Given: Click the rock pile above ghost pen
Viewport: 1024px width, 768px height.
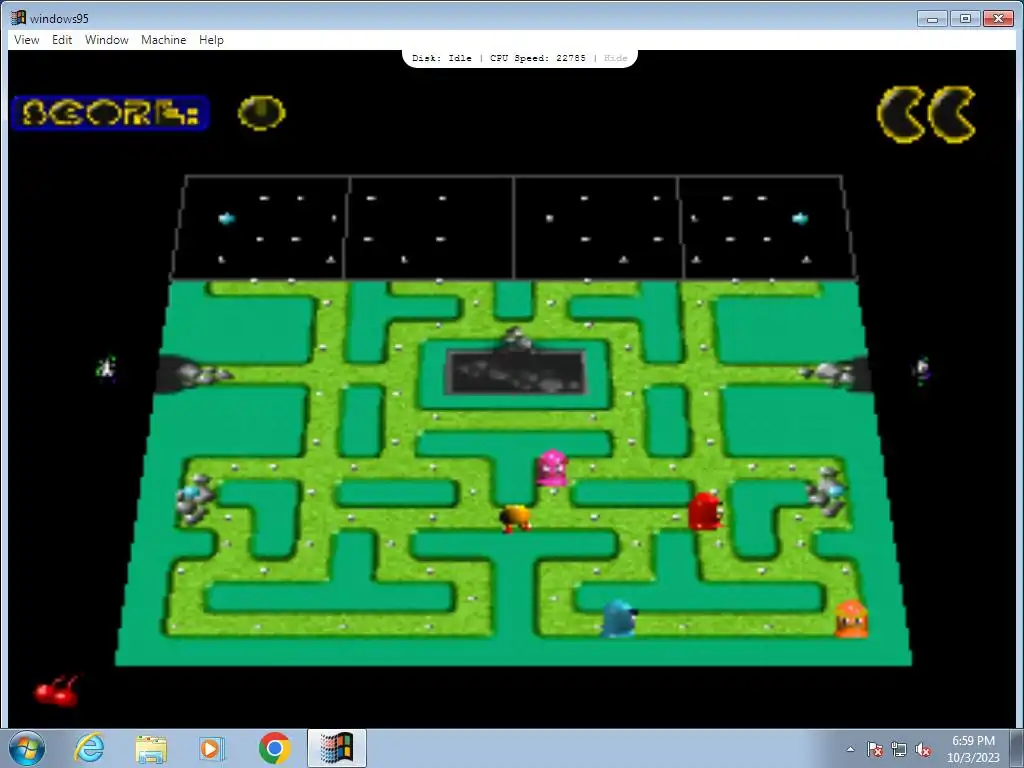Looking at the screenshot, I should 517,338.
